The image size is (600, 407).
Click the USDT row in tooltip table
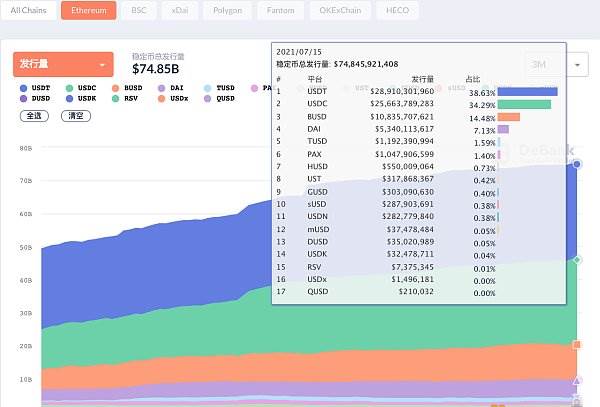point(417,91)
